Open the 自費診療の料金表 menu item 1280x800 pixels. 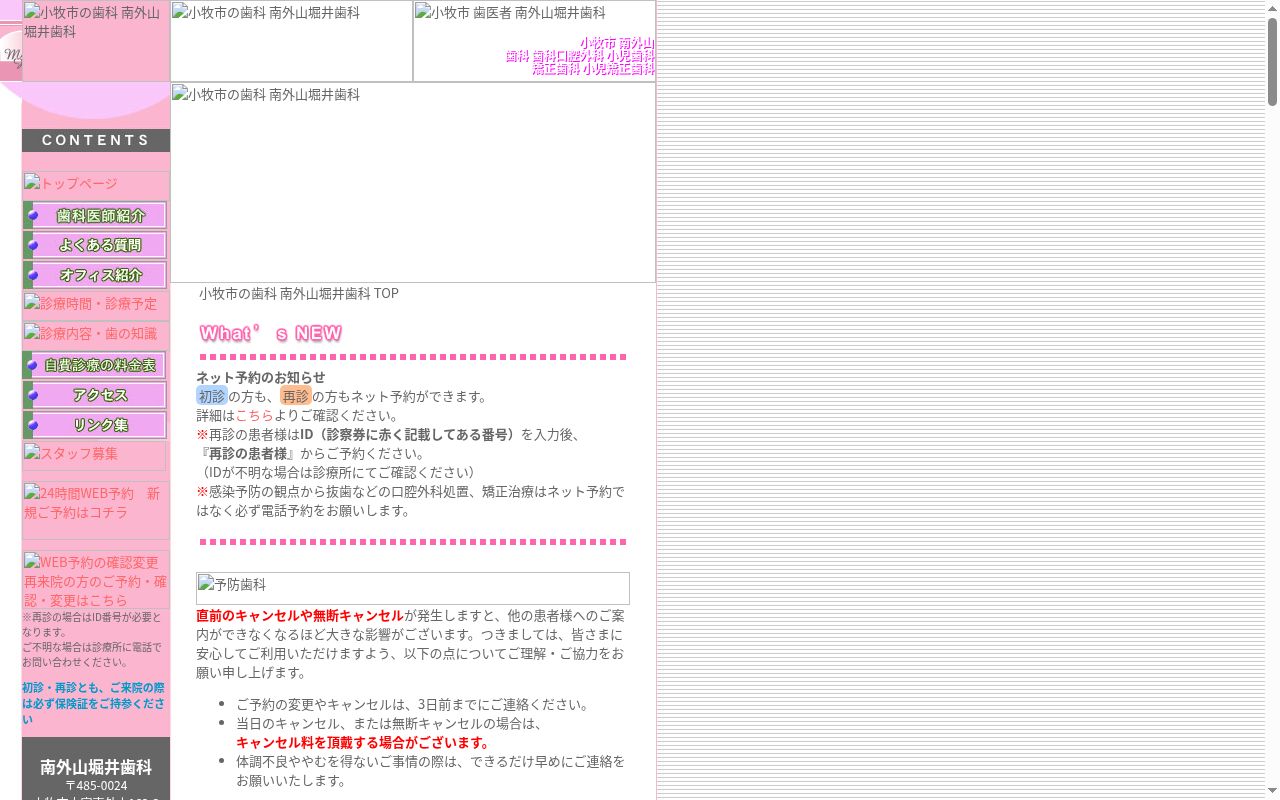[95, 365]
